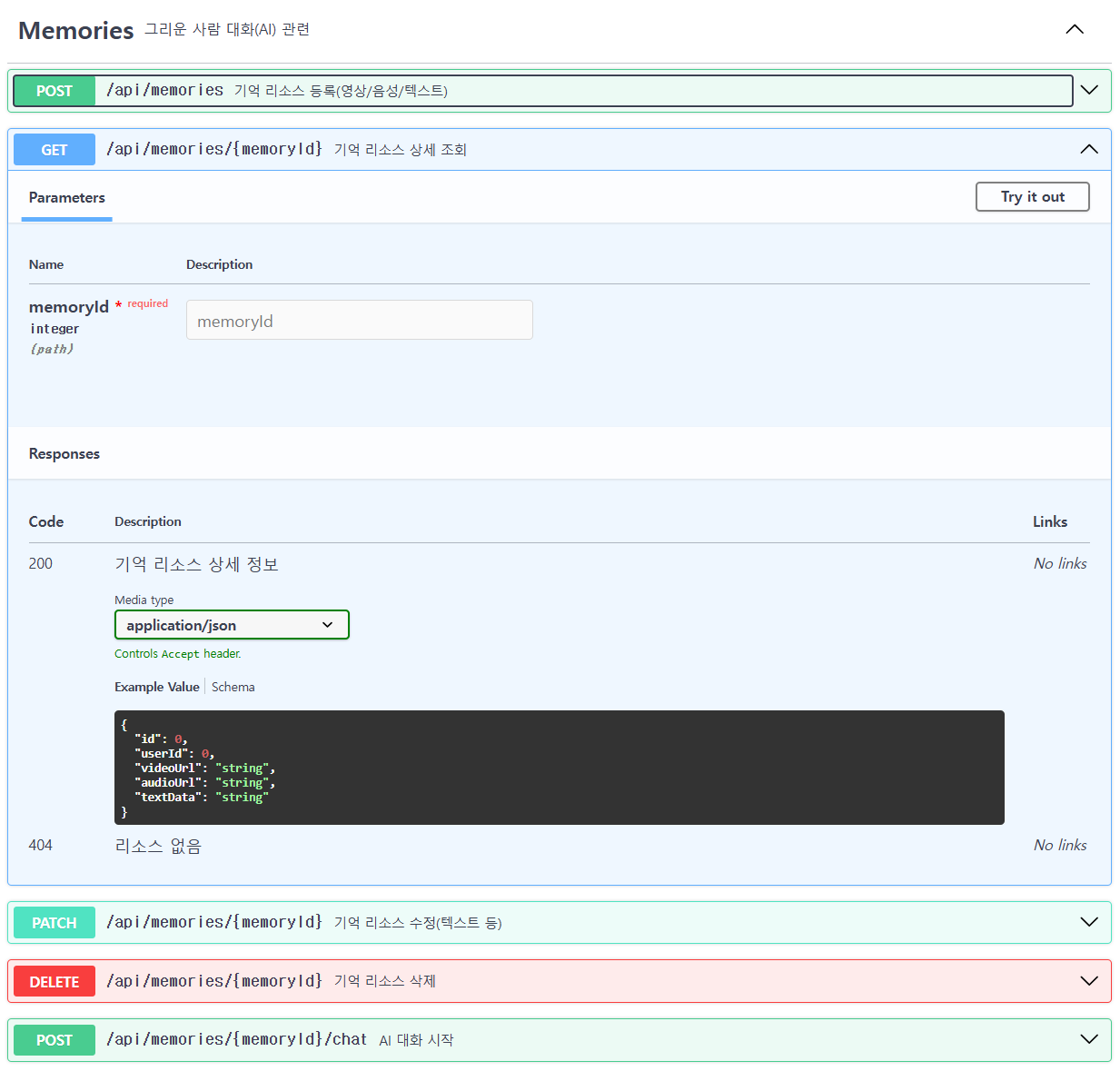1120x1071 pixels.
Task: Click the blue GET method badge
Action: coord(55,150)
